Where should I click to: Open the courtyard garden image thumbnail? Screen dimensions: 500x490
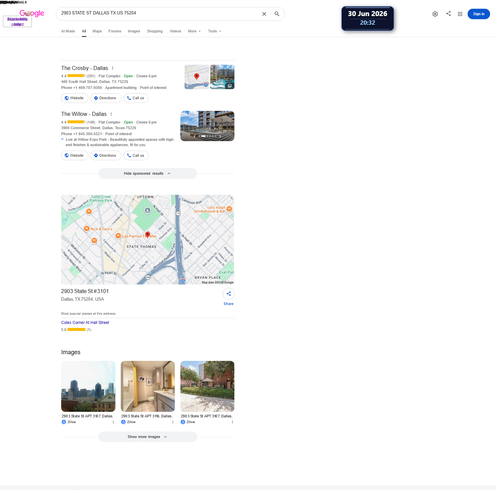[207, 386]
